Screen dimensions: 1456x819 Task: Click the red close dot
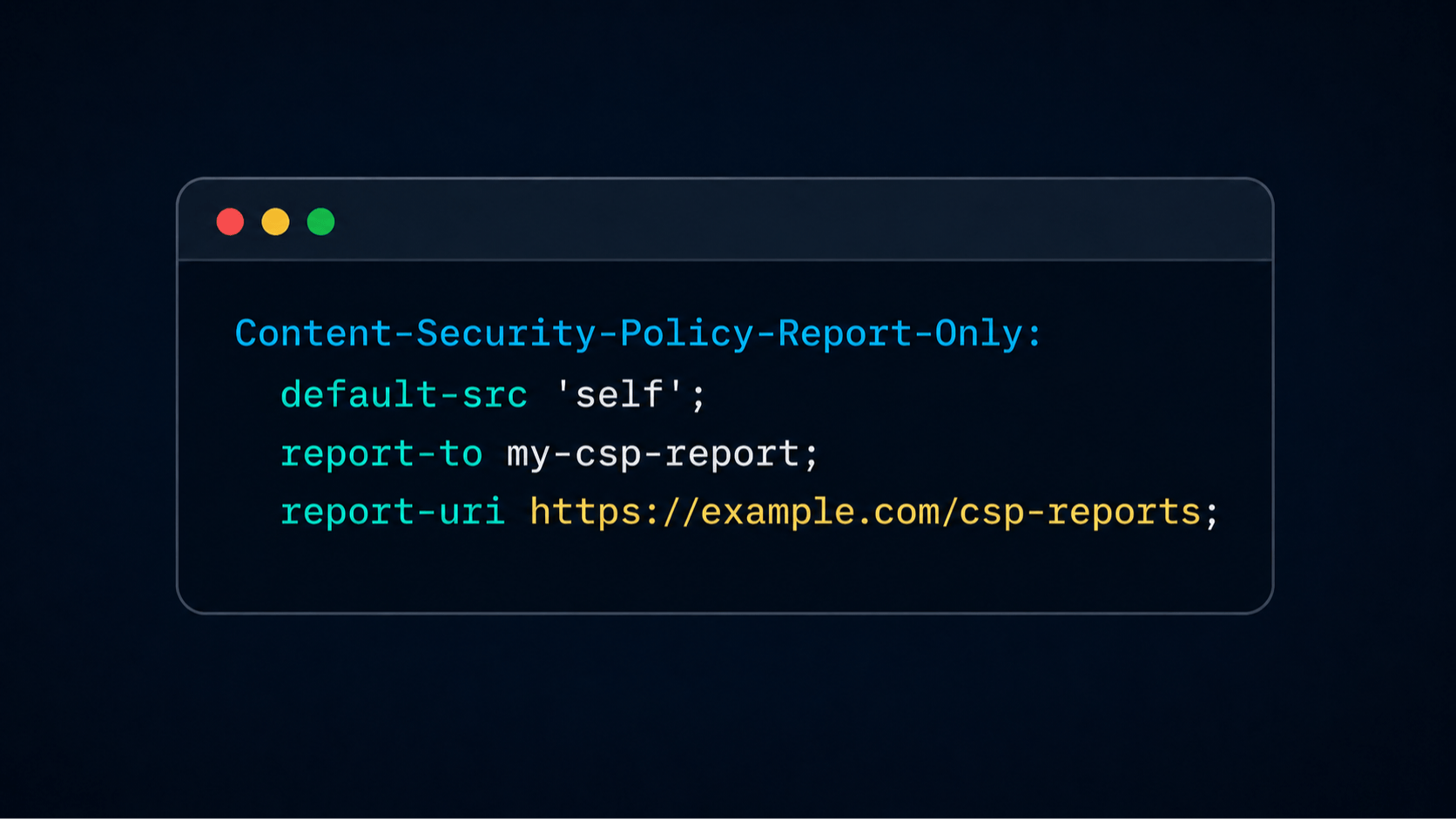click(230, 222)
